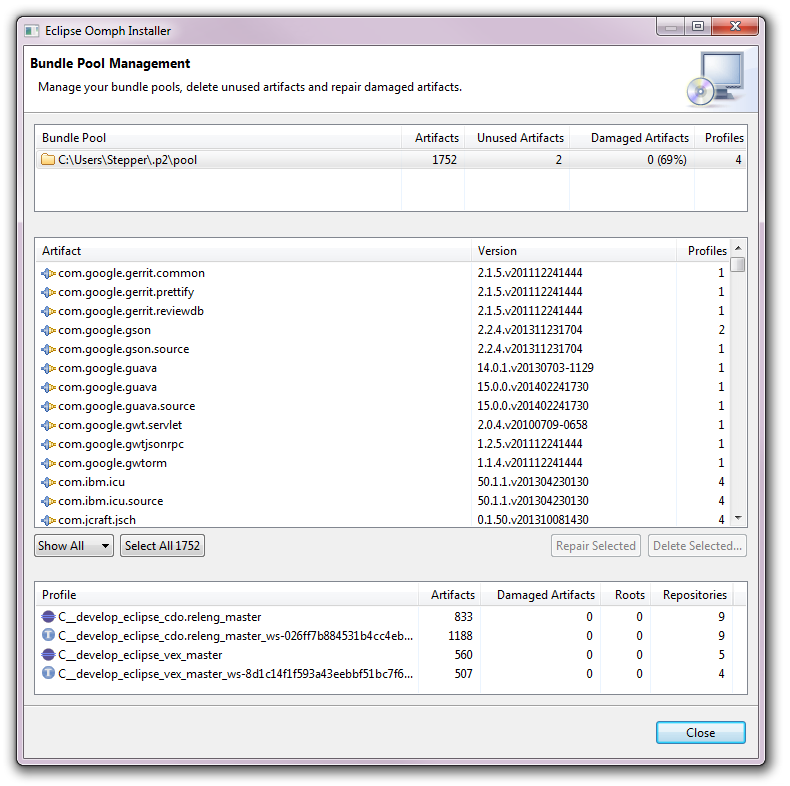The width and height of the screenshot is (790, 786).
Task: Click version 0.1.50.v201310081430 cell
Action: [x=533, y=519]
